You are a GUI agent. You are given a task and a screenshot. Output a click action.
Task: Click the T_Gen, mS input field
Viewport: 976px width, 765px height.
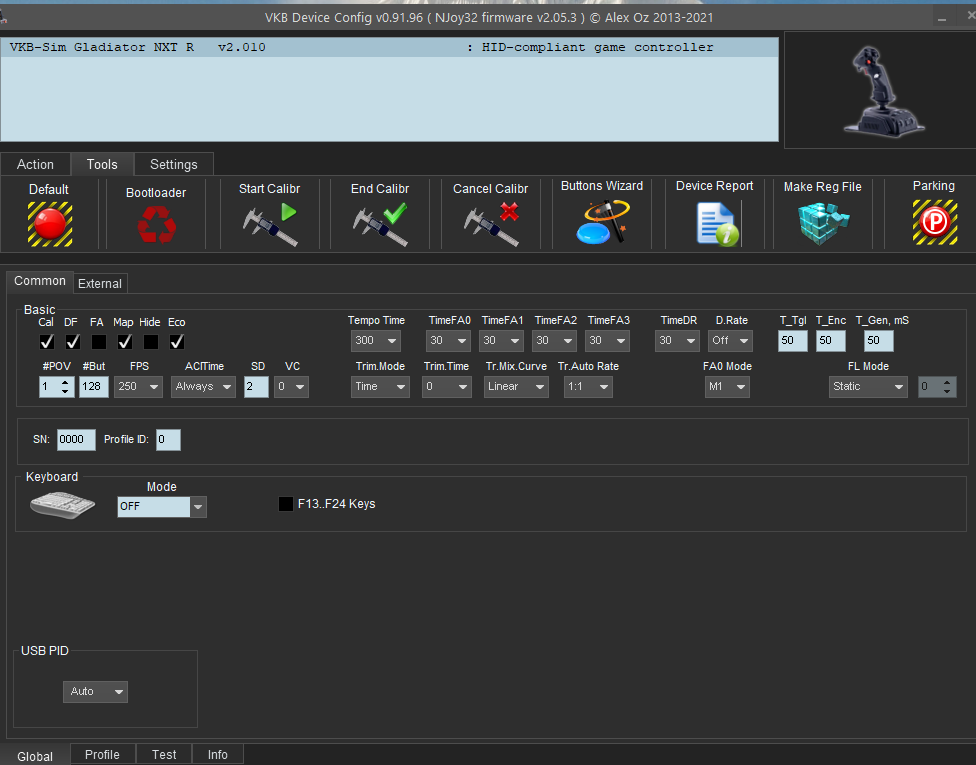click(879, 340)
